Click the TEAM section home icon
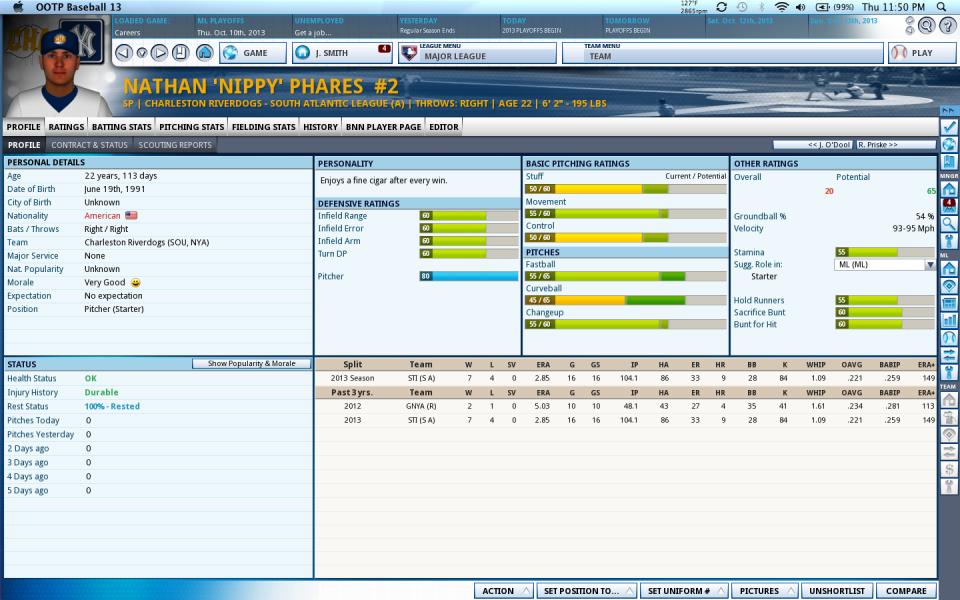This screenshot has width=960, height=600. point(949,400)
